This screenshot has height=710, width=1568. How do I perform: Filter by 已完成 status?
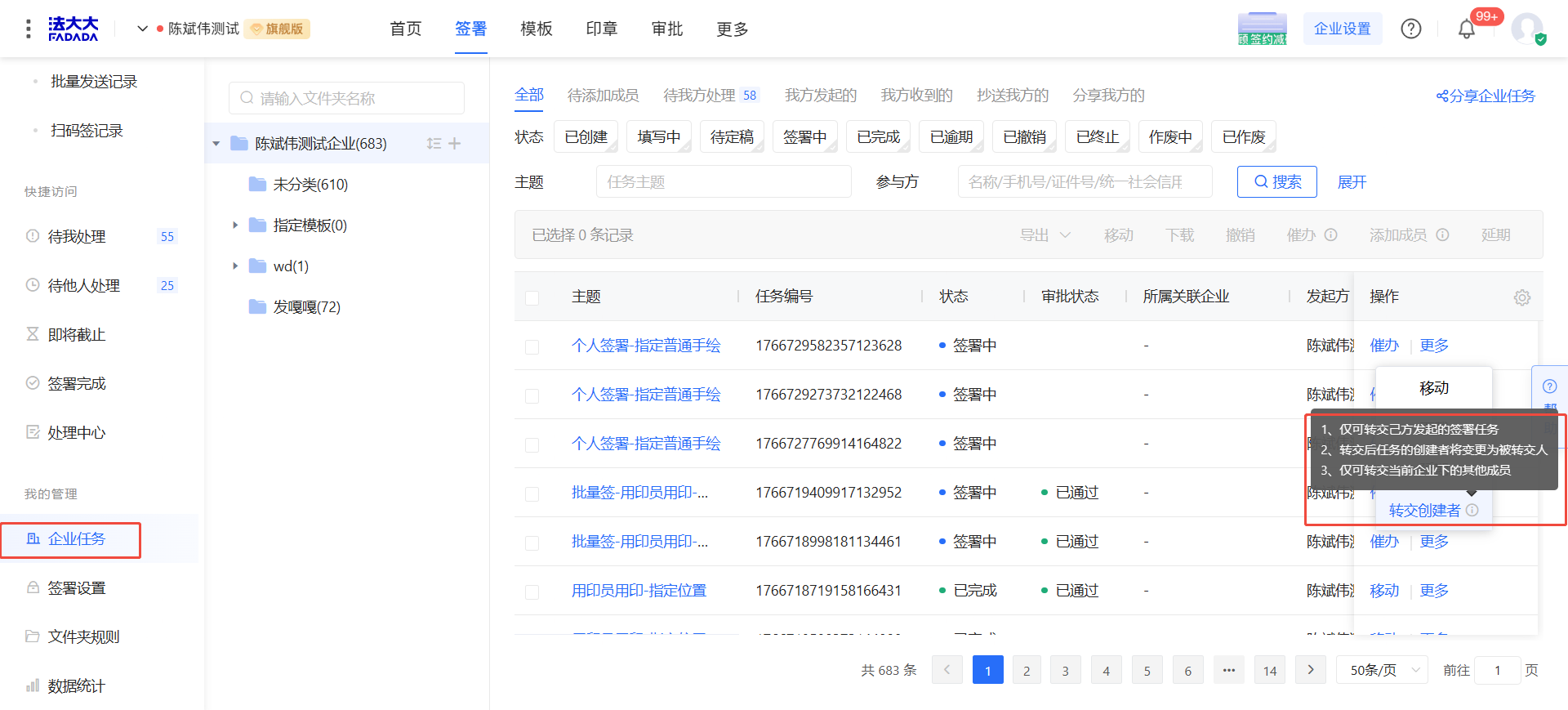(878, 137)
